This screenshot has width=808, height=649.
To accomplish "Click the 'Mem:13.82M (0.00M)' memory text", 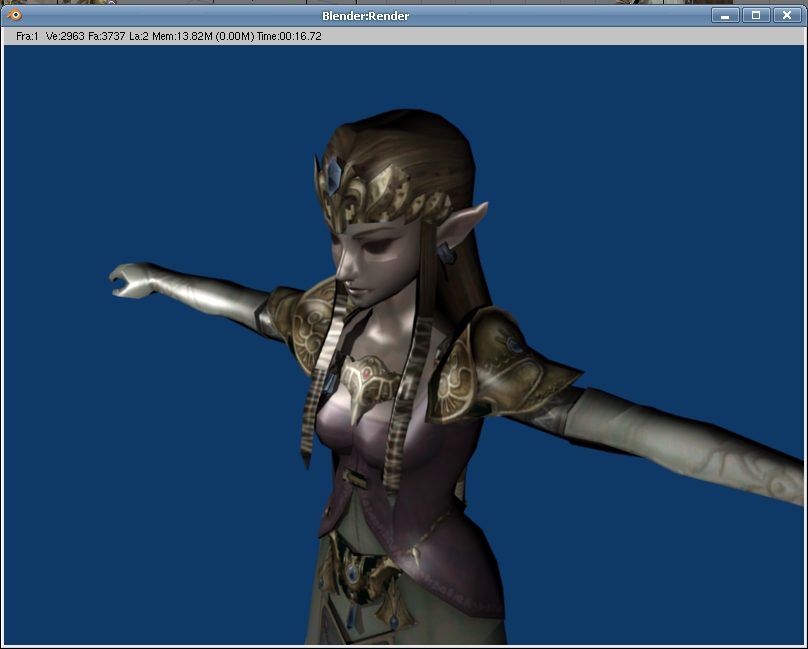I will coord(203,36).
